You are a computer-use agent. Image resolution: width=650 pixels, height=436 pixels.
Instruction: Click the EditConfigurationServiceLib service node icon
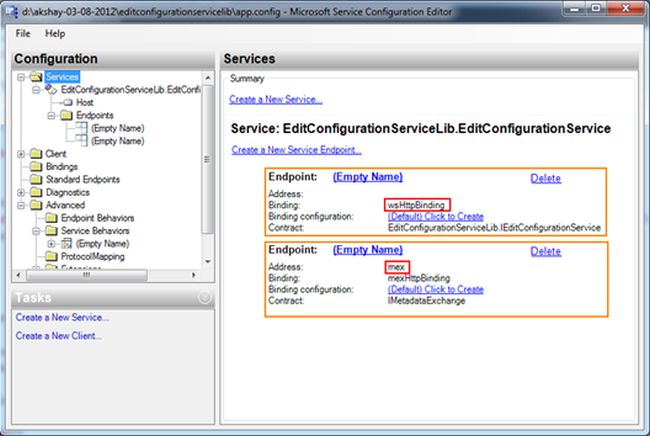point(51,90)
